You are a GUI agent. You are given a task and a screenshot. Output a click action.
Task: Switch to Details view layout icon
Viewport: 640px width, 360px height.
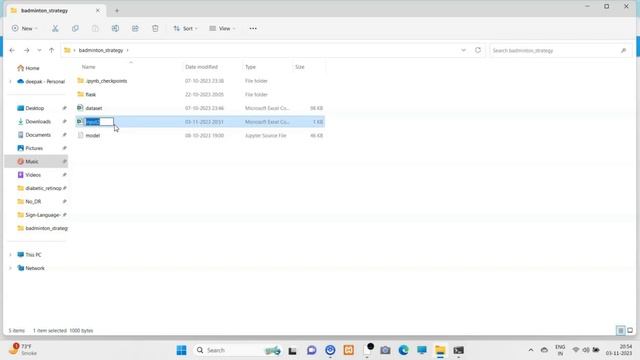tap(620, 331)
